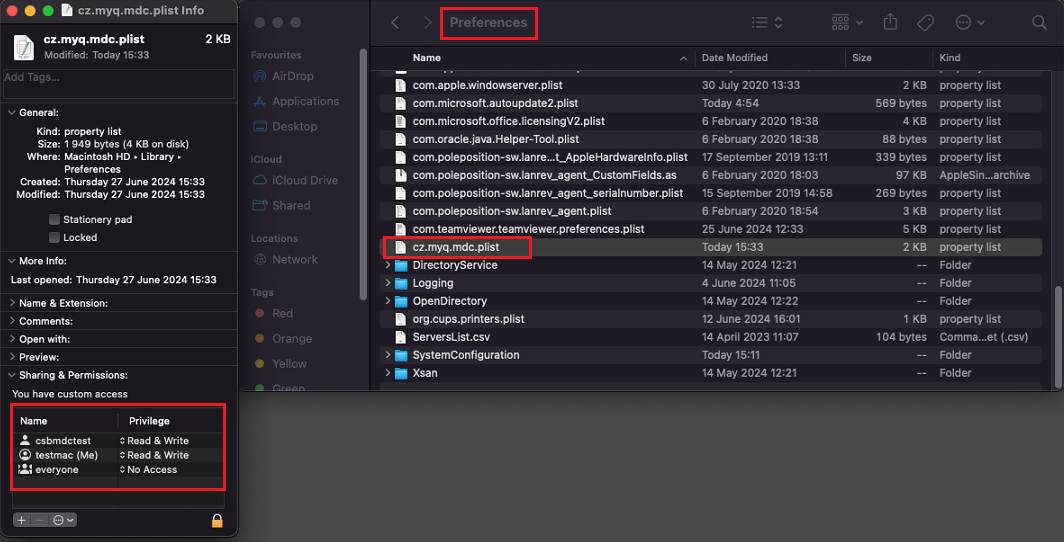Tick the Locked checkbox
The height and width of the screenshot is (542, 1064).
(54, 238)
